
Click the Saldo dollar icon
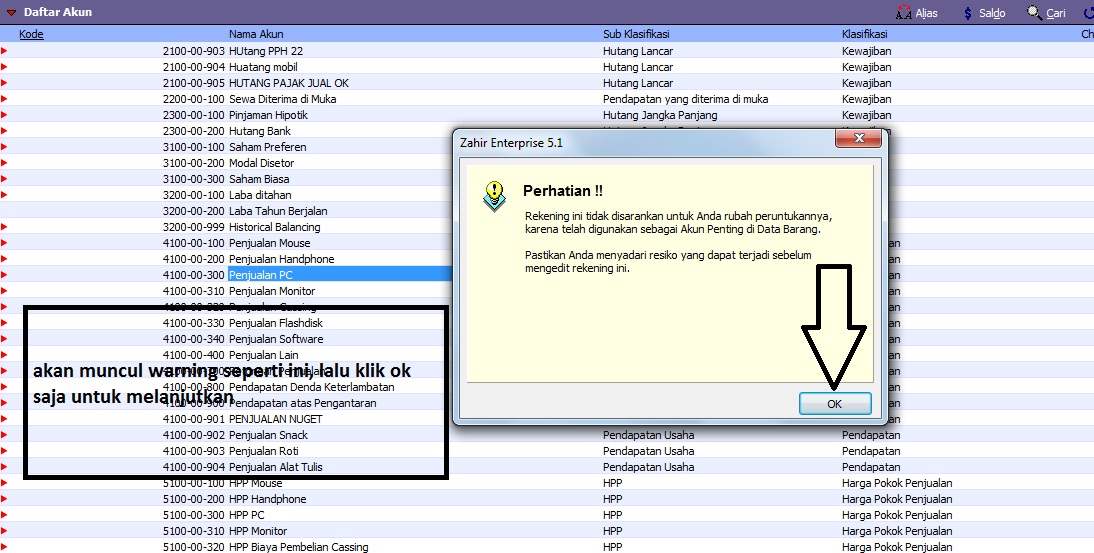click(x=967, y=13)
